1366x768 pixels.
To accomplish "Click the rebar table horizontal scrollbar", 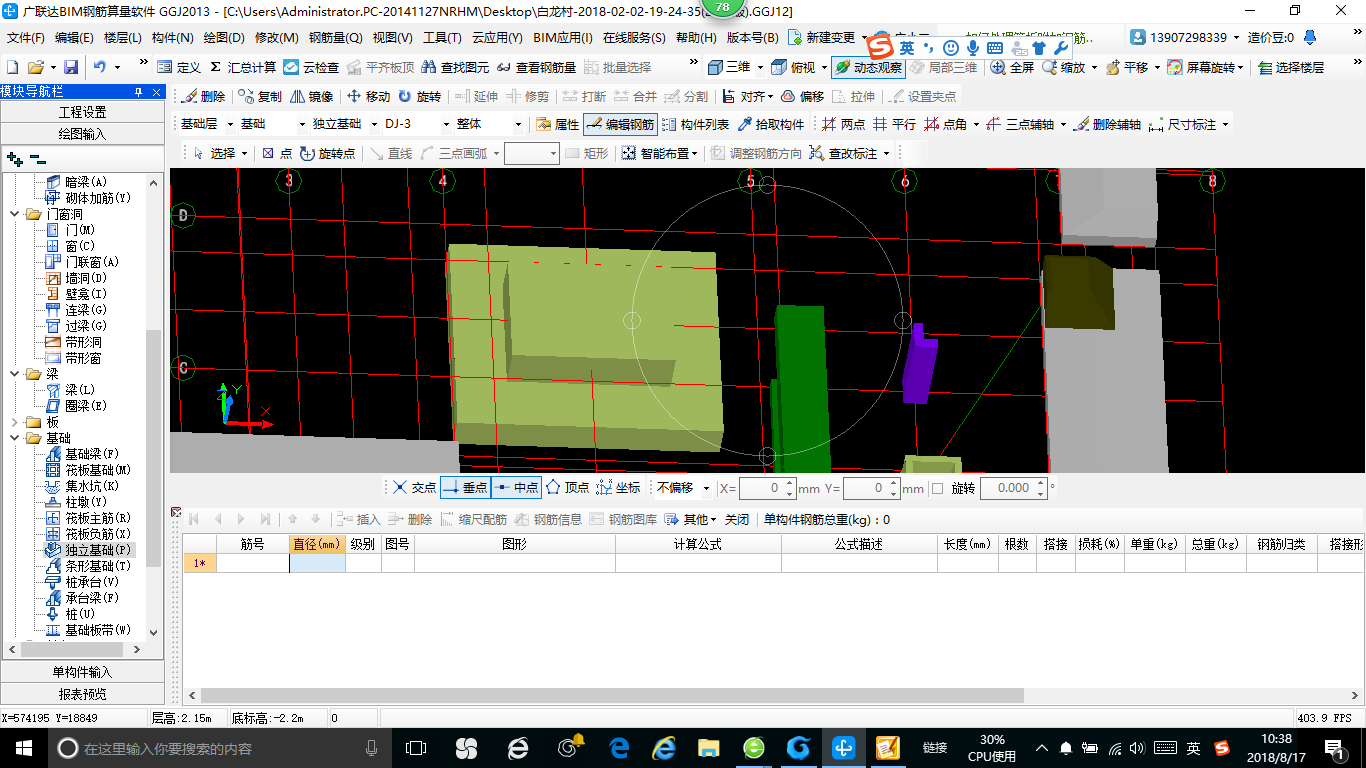I will click(612, 695).
